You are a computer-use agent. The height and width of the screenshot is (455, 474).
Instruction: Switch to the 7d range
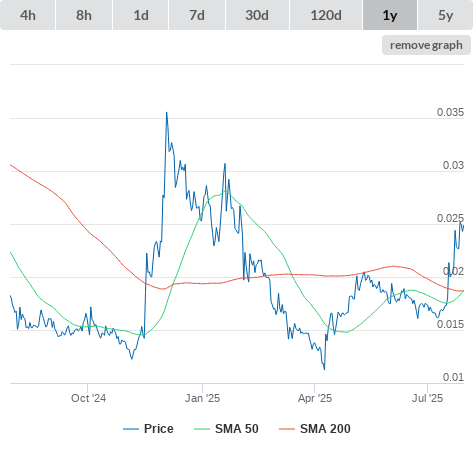pyautogui.click(x=197, y=15)
